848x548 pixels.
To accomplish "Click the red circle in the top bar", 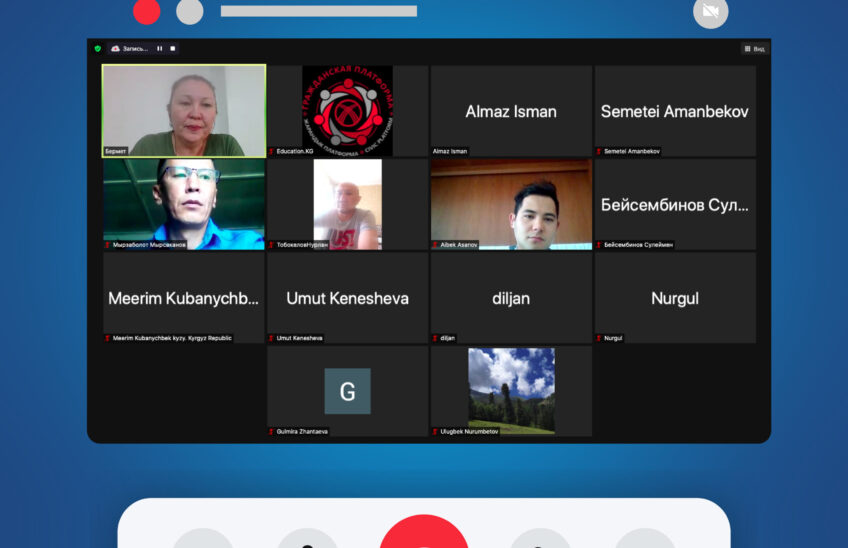I will (147, 12).
